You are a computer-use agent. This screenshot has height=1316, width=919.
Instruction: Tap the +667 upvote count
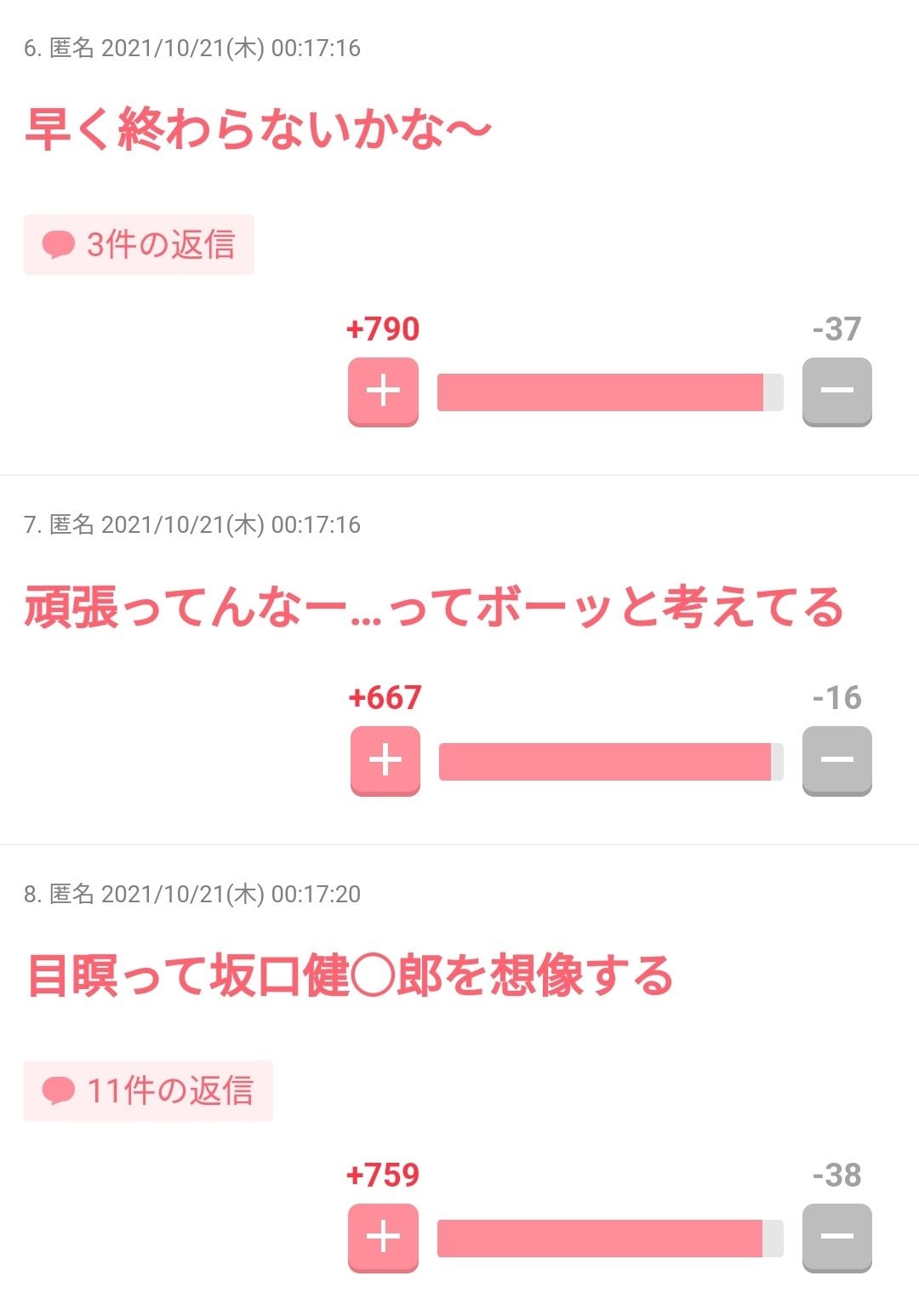[x=385, y=698]
